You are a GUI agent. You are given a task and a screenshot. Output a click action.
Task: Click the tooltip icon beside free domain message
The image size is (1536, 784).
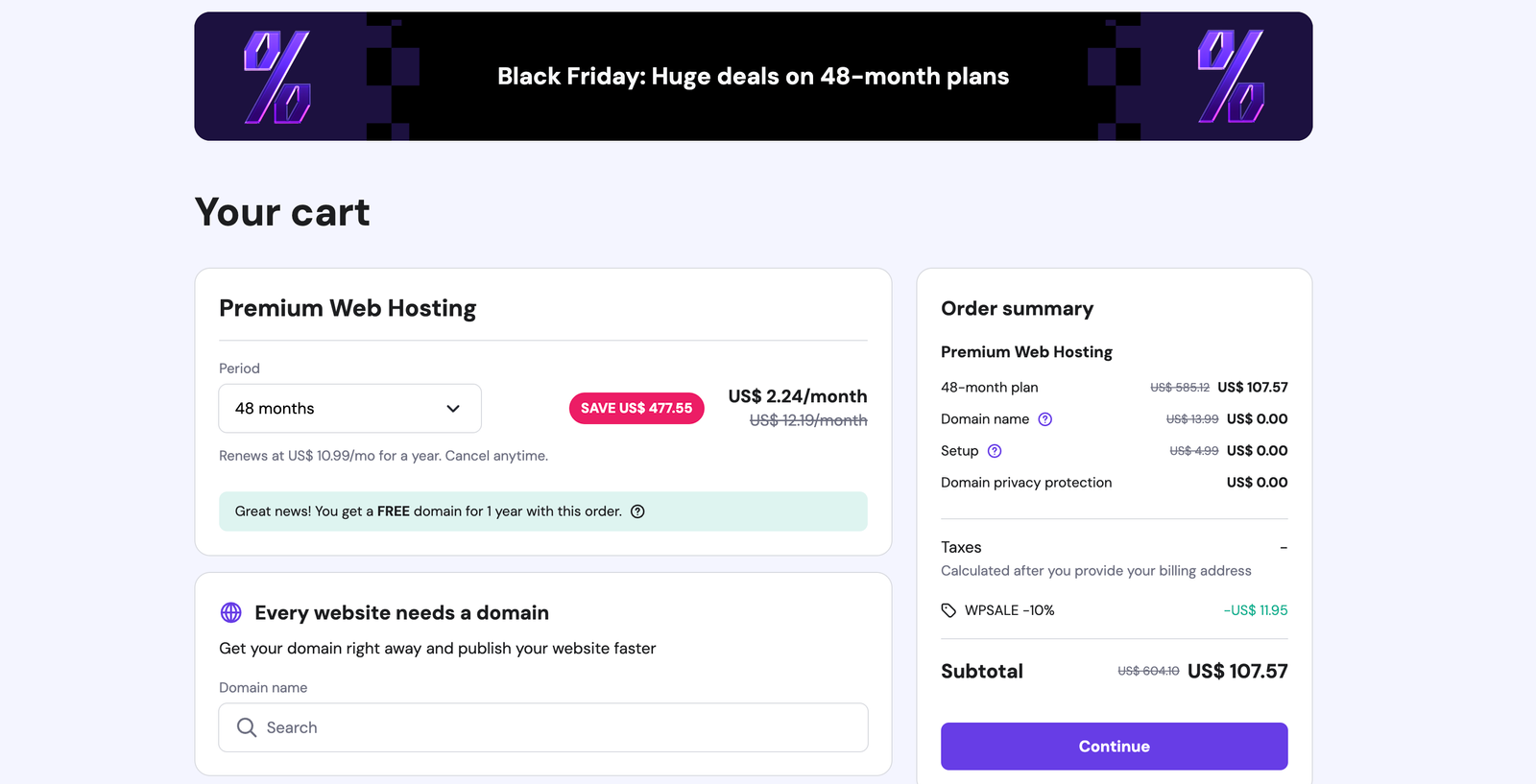(x=638, y=511)
